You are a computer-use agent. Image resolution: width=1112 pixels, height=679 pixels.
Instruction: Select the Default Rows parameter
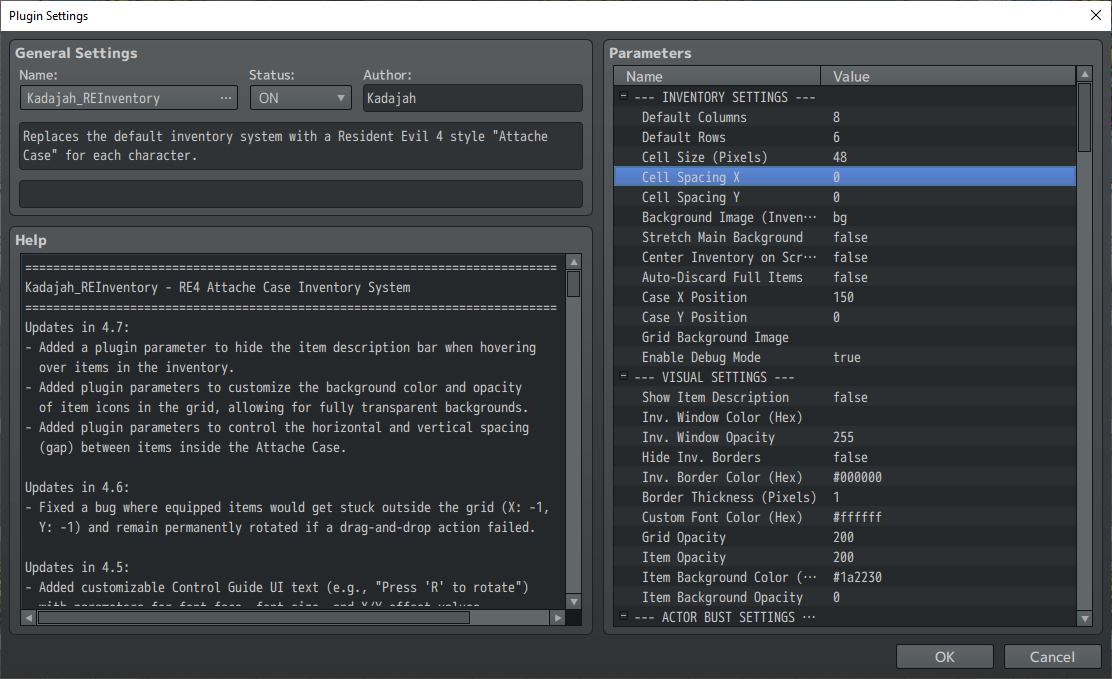pyautogui.click(x=845, y=137)
